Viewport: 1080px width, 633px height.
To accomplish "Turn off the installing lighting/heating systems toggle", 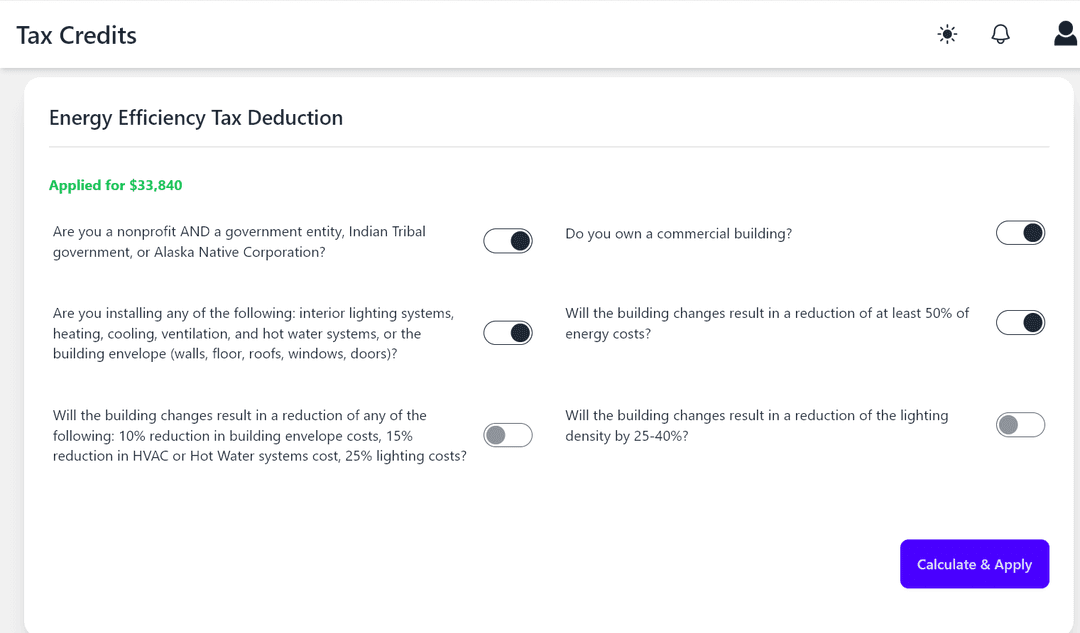I will (x=508, y=333).
